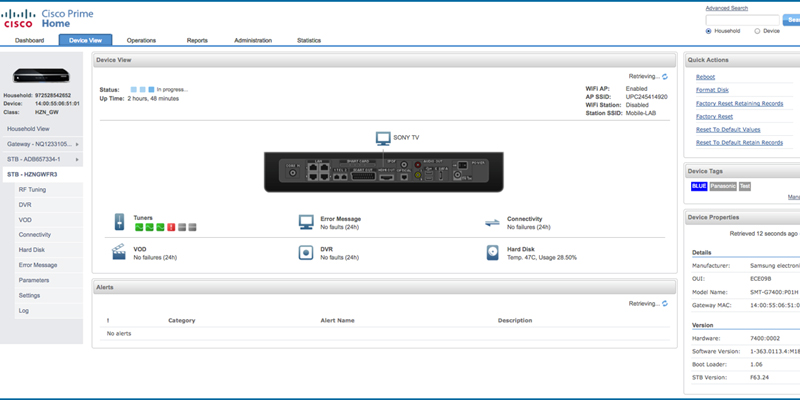Expand the Gateway - NQ1233105 tree item
This screenshot has width=800, height=400.
(x=77, y=144)
